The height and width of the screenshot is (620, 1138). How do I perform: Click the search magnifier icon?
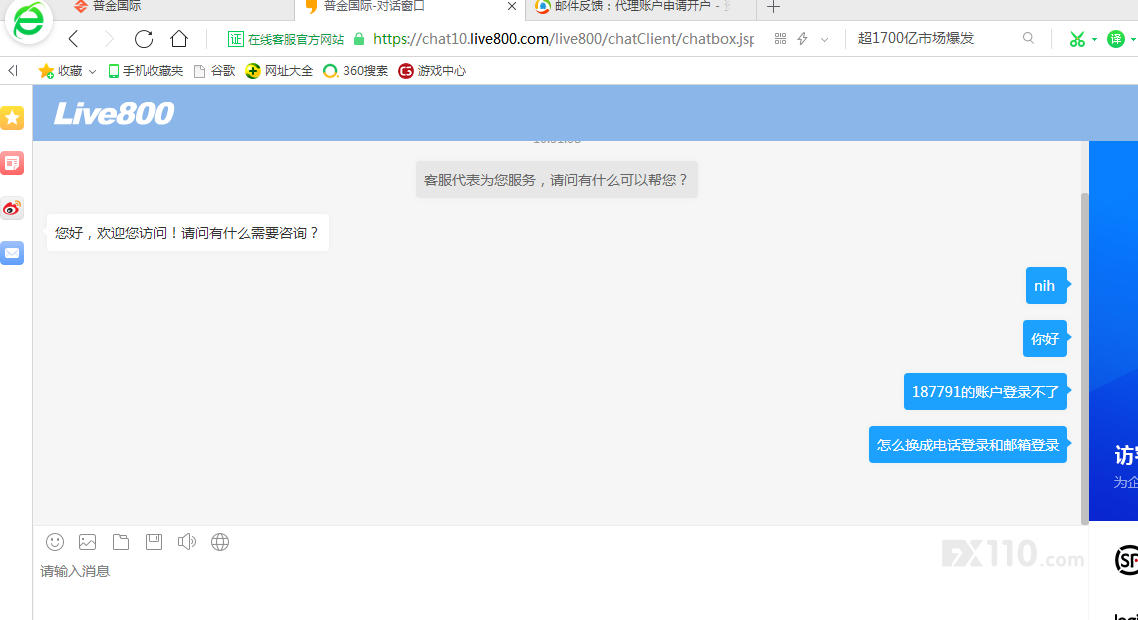(1028, 38)
